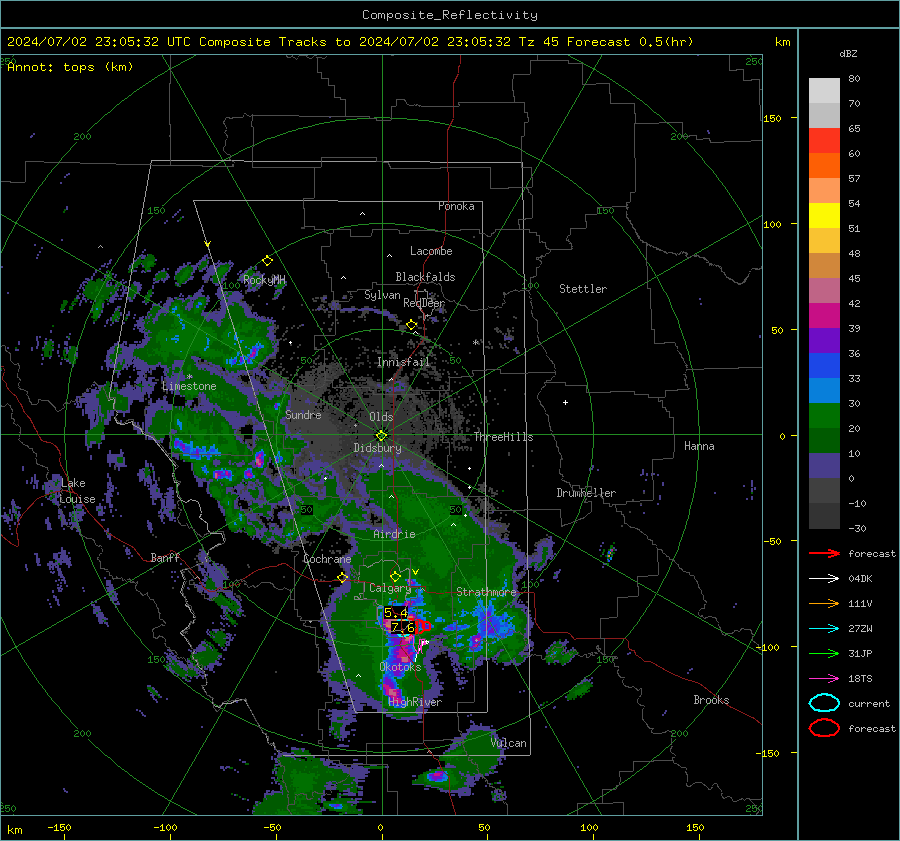This screenshot has height=841, width=900.
Task: Click the Blackfalds label
Action: click(425, 277)
